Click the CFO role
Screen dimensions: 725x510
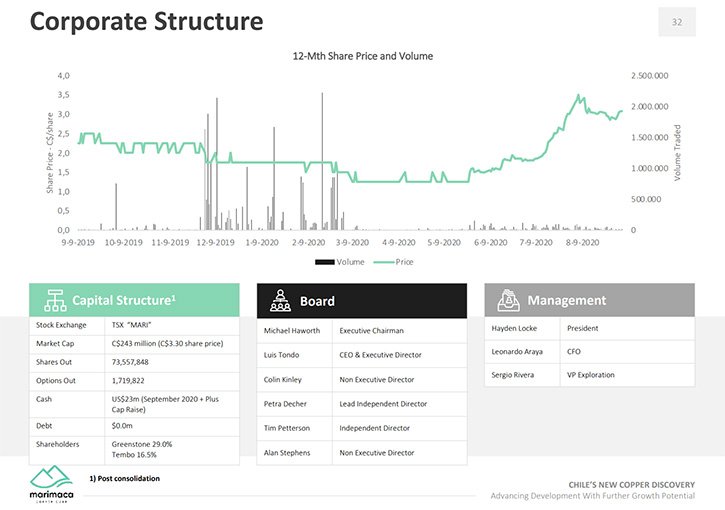[x=573, y=351]
